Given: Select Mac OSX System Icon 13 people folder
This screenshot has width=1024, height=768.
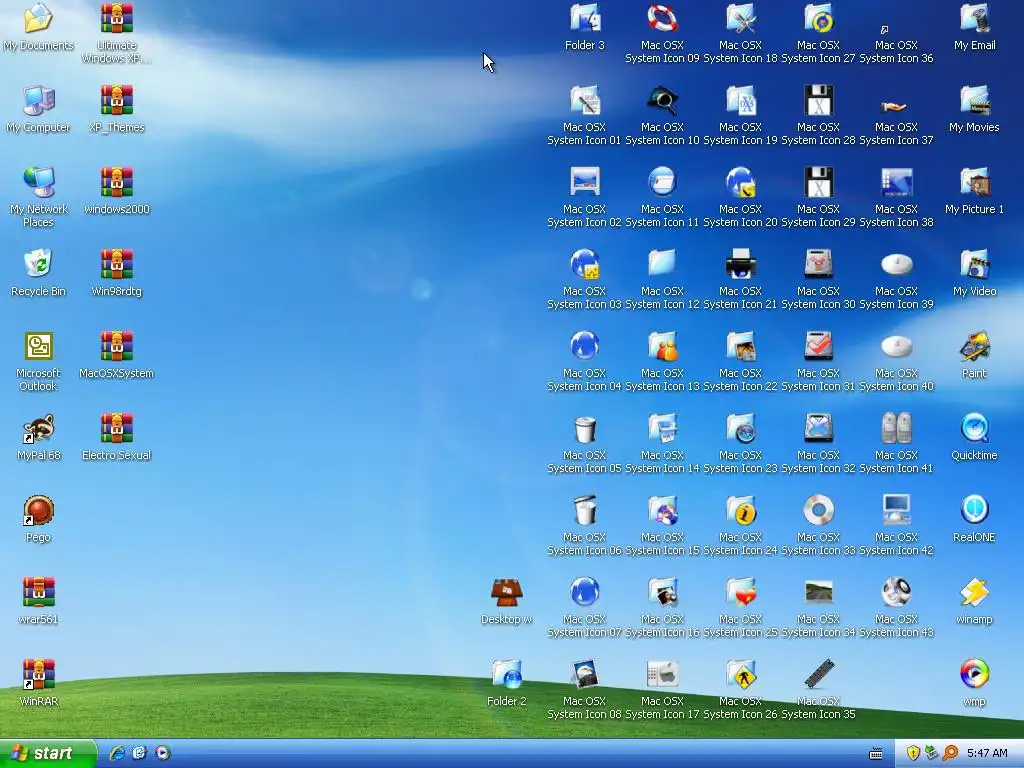Looking at the screenshot, I should pyautogui.click(x=662, y=346).
